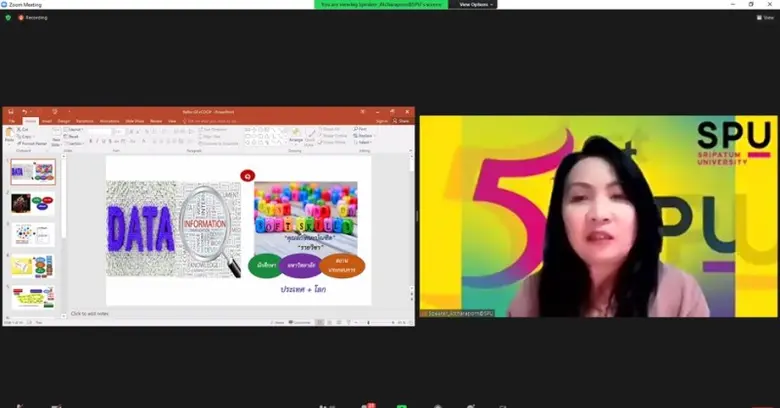Open the Review ribbon tab

tap(156, 121)
